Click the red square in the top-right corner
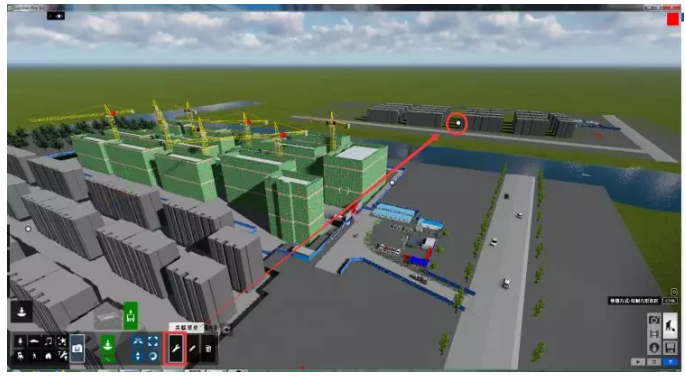 pos(673,19)
